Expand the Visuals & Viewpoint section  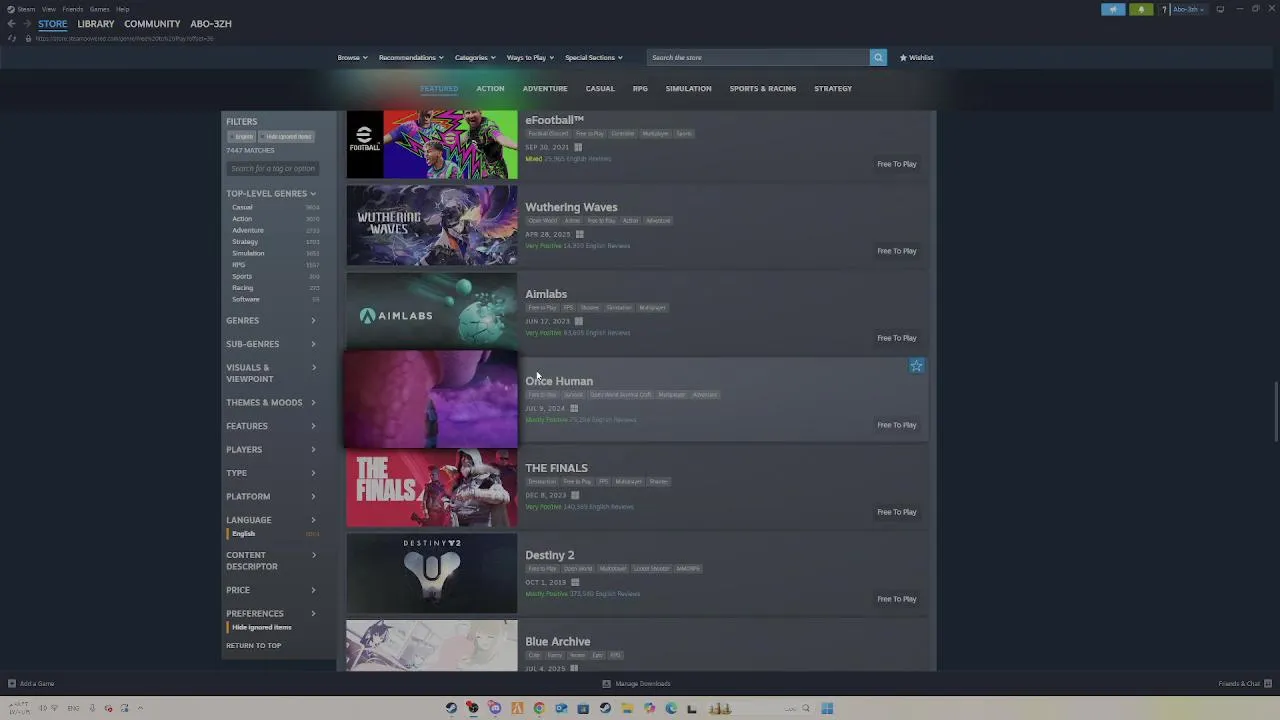[271, 373]
